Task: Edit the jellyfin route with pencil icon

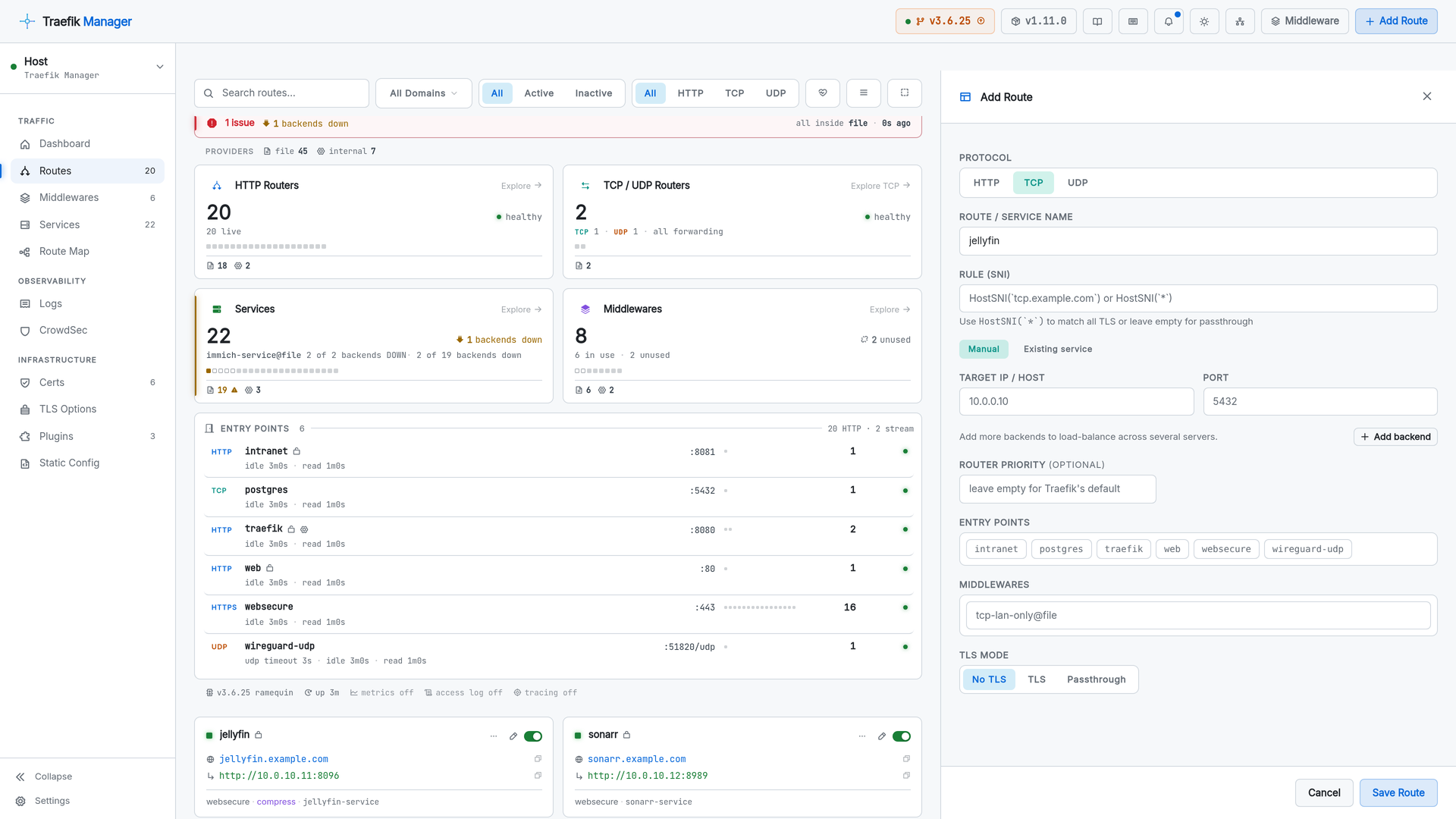Action: pyautogui.click(x=513, y=736)
